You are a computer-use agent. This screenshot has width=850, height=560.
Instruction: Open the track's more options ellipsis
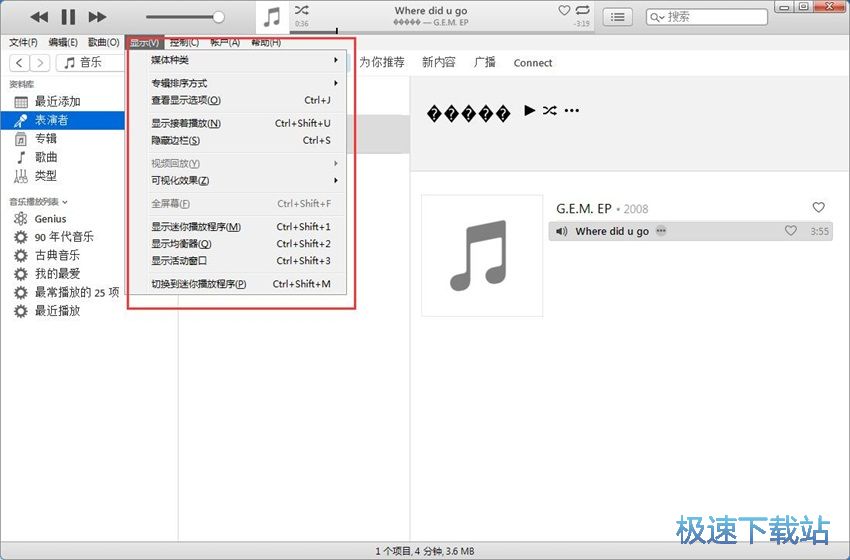(x=661, y=230)
